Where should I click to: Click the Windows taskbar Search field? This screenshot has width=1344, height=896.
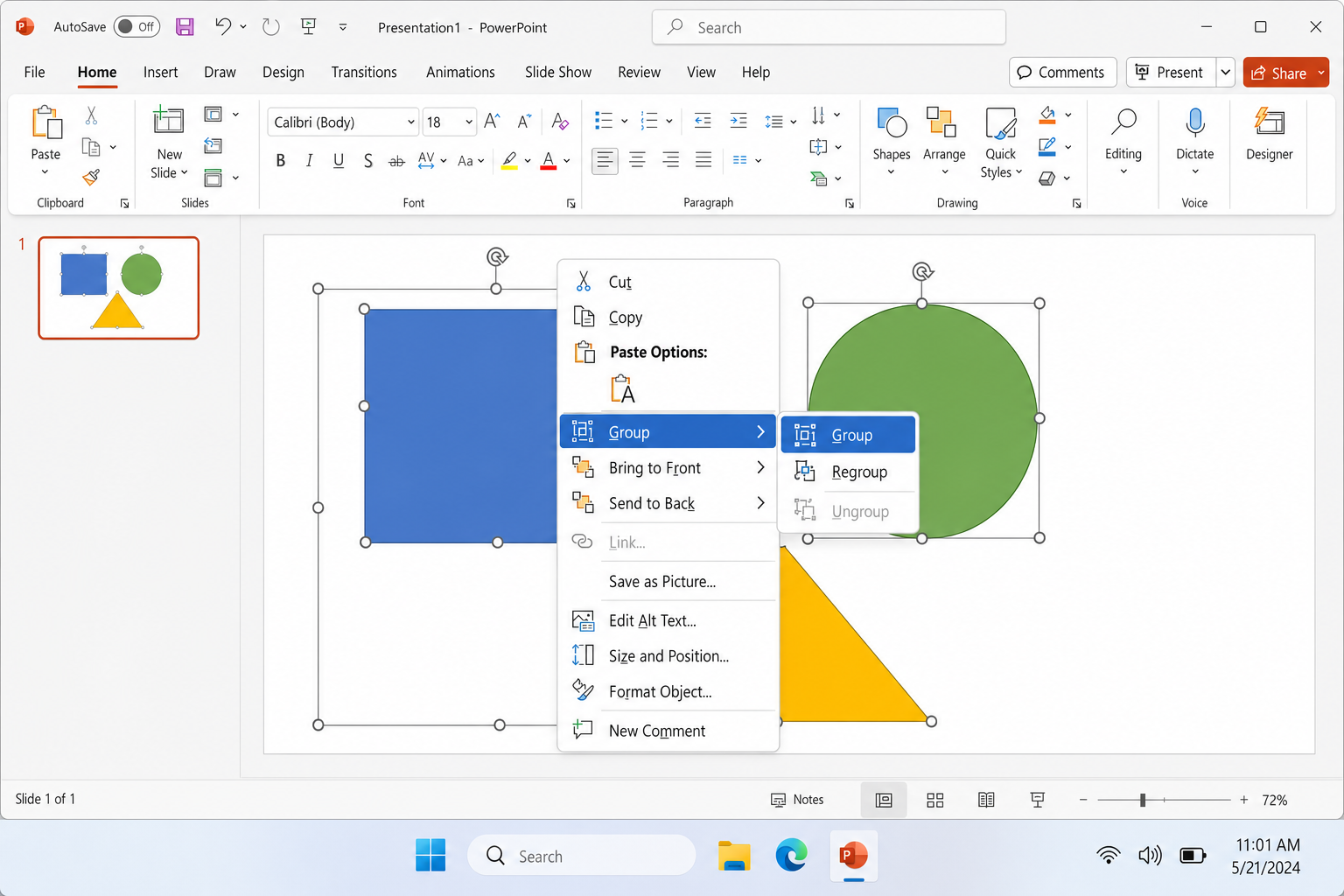[582, 856]
